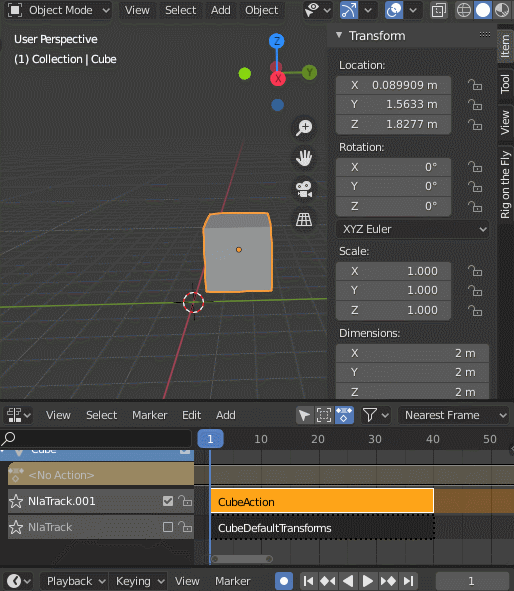514x591 pixels.
Task: Collapse the Transform panel
Action: pyautogui.click(x=339, y=35)
